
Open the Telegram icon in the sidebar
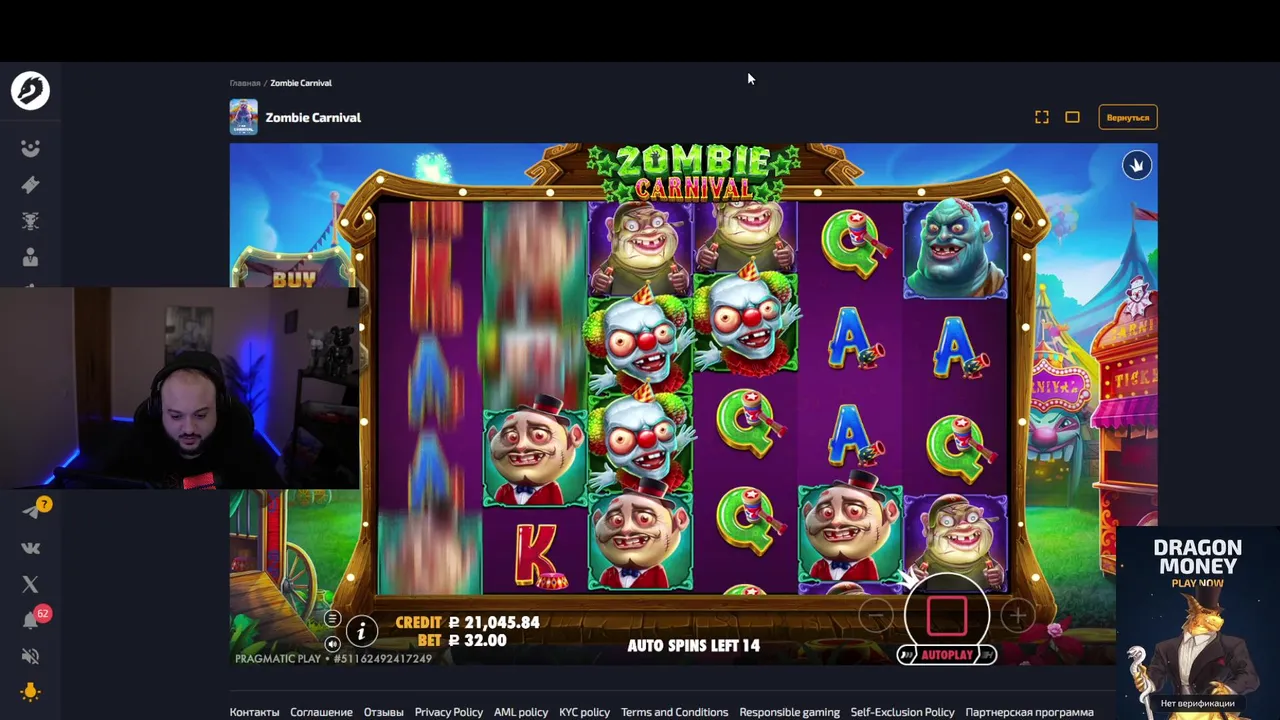coord(30,511)
